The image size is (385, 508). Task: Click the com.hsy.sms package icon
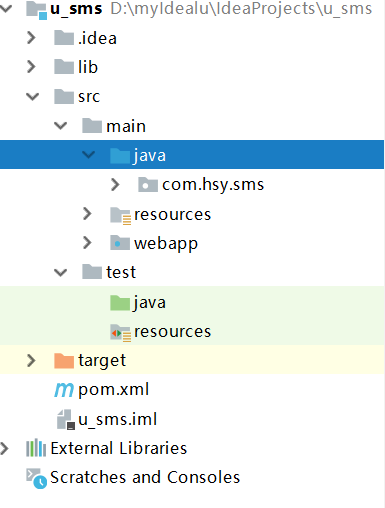pyautogui.click(x=148, y=185)
